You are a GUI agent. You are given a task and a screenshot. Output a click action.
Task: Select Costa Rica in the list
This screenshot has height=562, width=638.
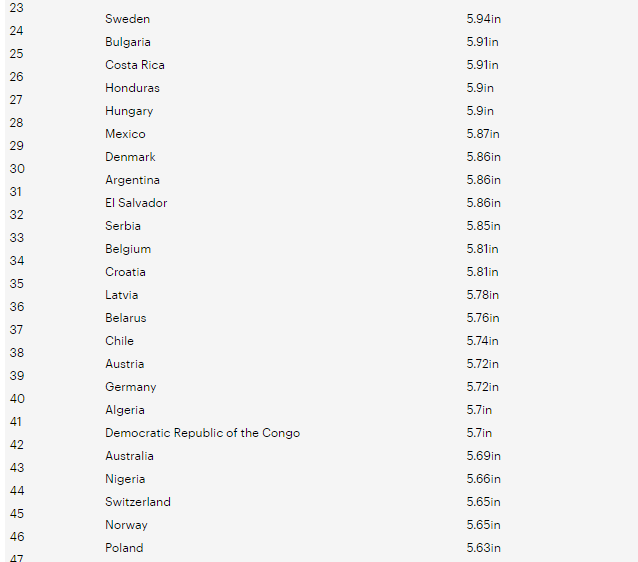pyautogui.click(x=135, y=65)
